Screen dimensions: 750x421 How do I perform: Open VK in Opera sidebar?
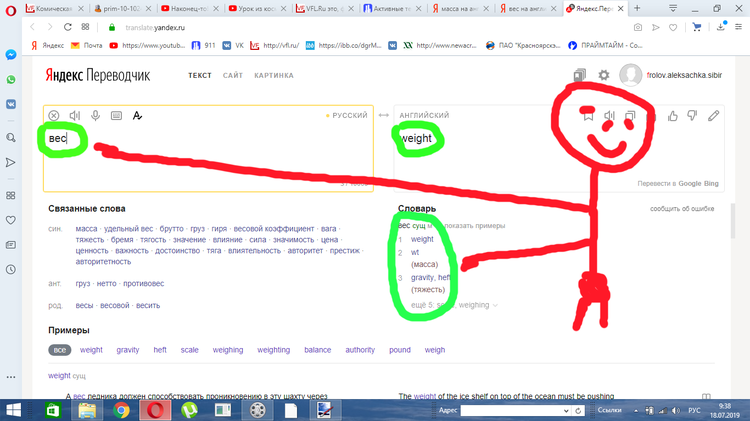[x=11, y=104]
